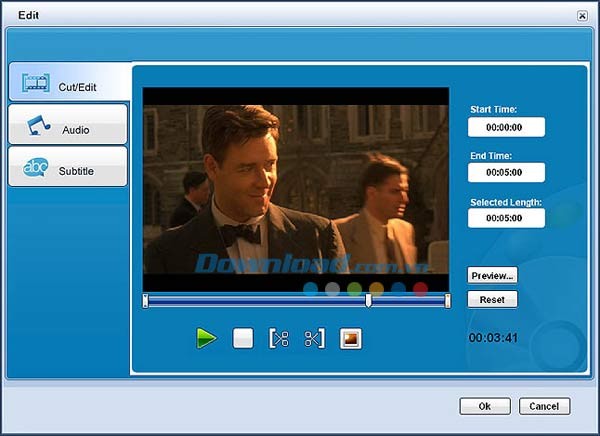600x436 pixels.
Task: Click the Preview... button
Action: coord(492,276)
